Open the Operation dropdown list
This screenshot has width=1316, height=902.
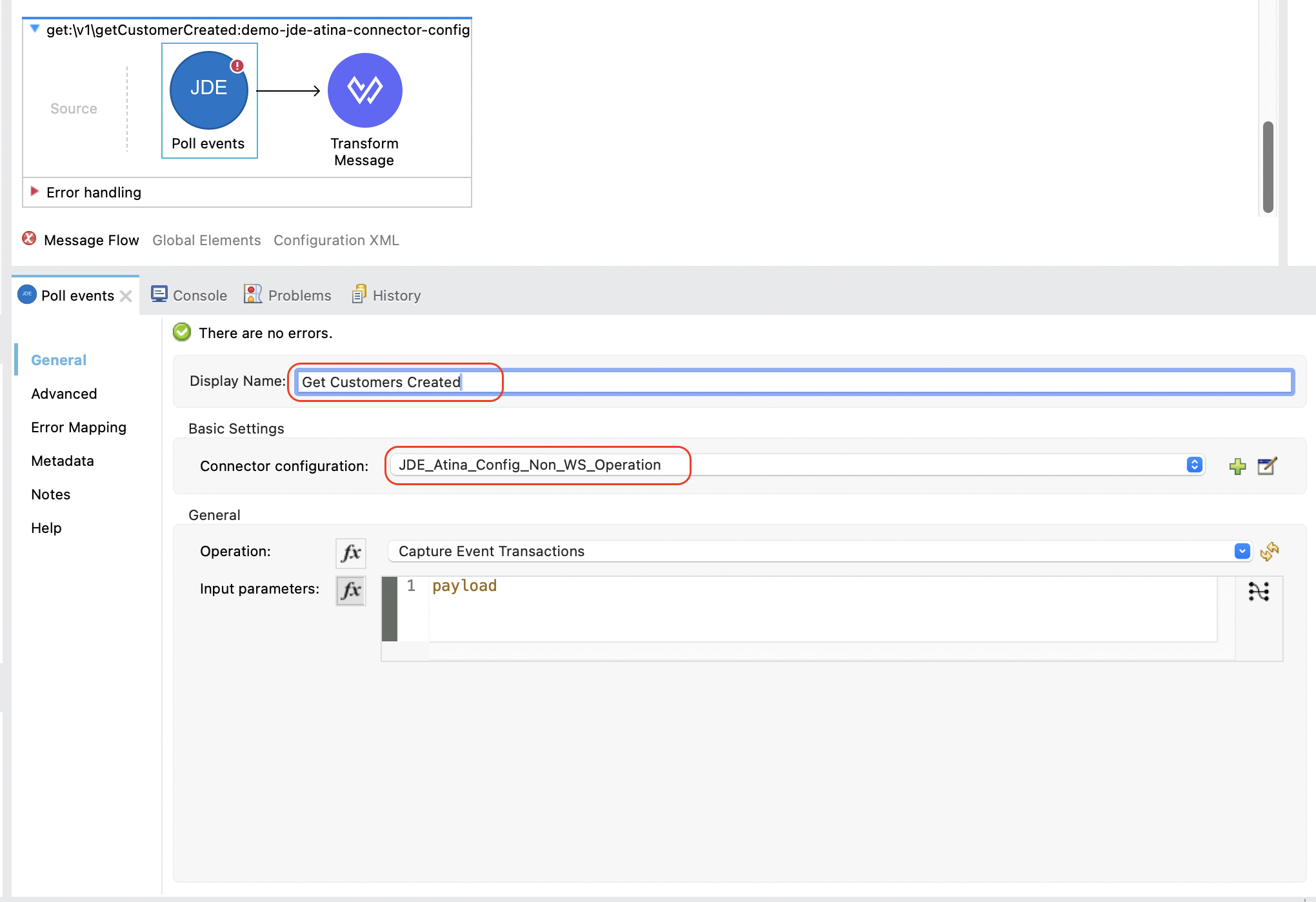click(1242, 551)
